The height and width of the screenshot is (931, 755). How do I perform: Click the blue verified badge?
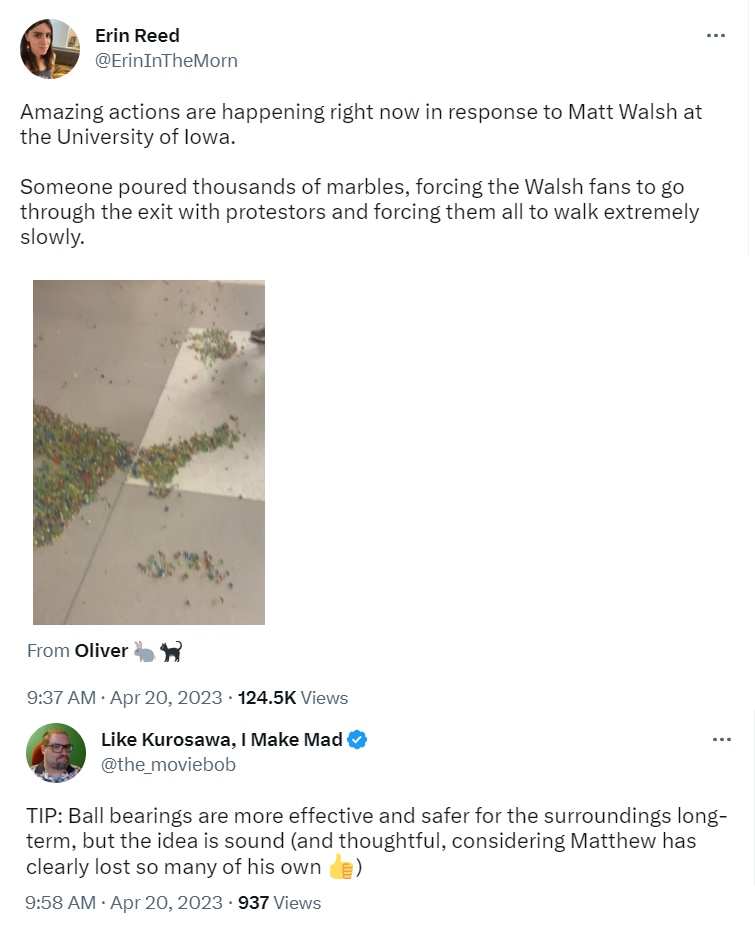(357, 740)
